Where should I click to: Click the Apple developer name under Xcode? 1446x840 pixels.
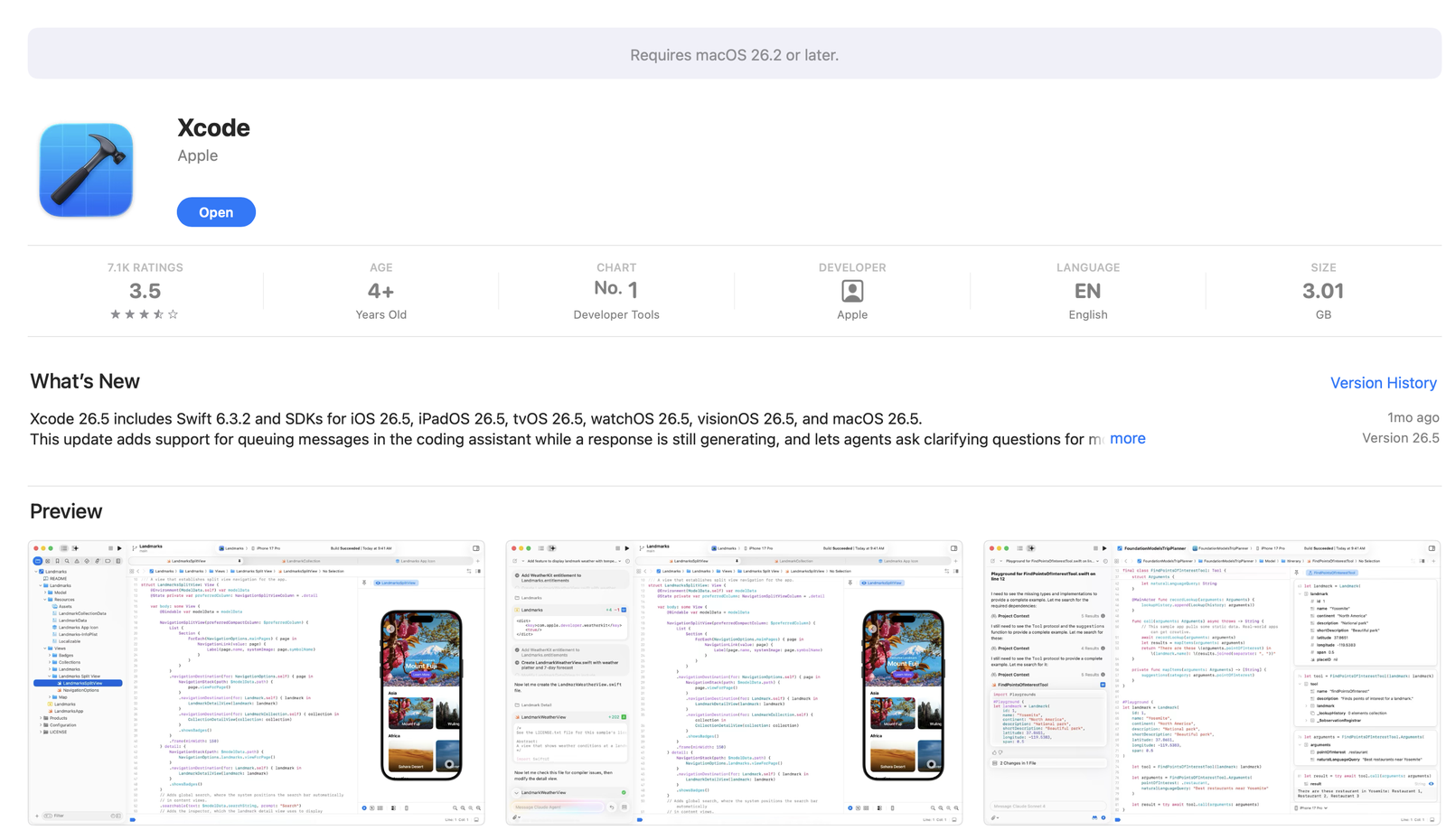click(x=197, y=155)
